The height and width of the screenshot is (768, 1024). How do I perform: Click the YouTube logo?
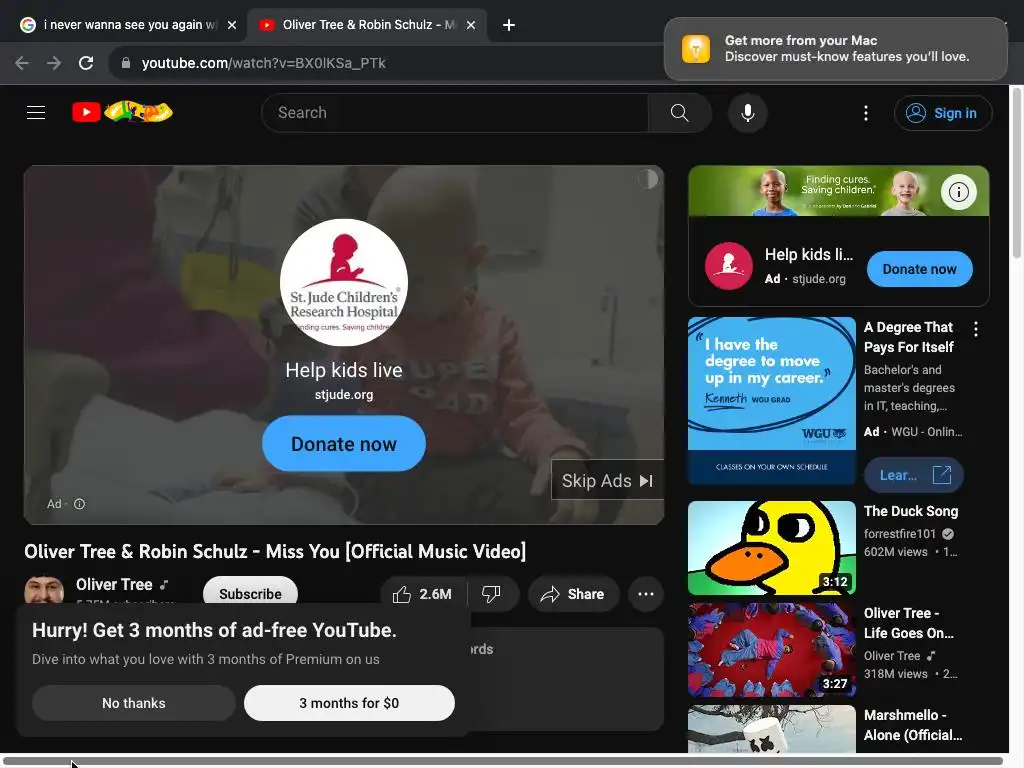(x=122, y=112)
